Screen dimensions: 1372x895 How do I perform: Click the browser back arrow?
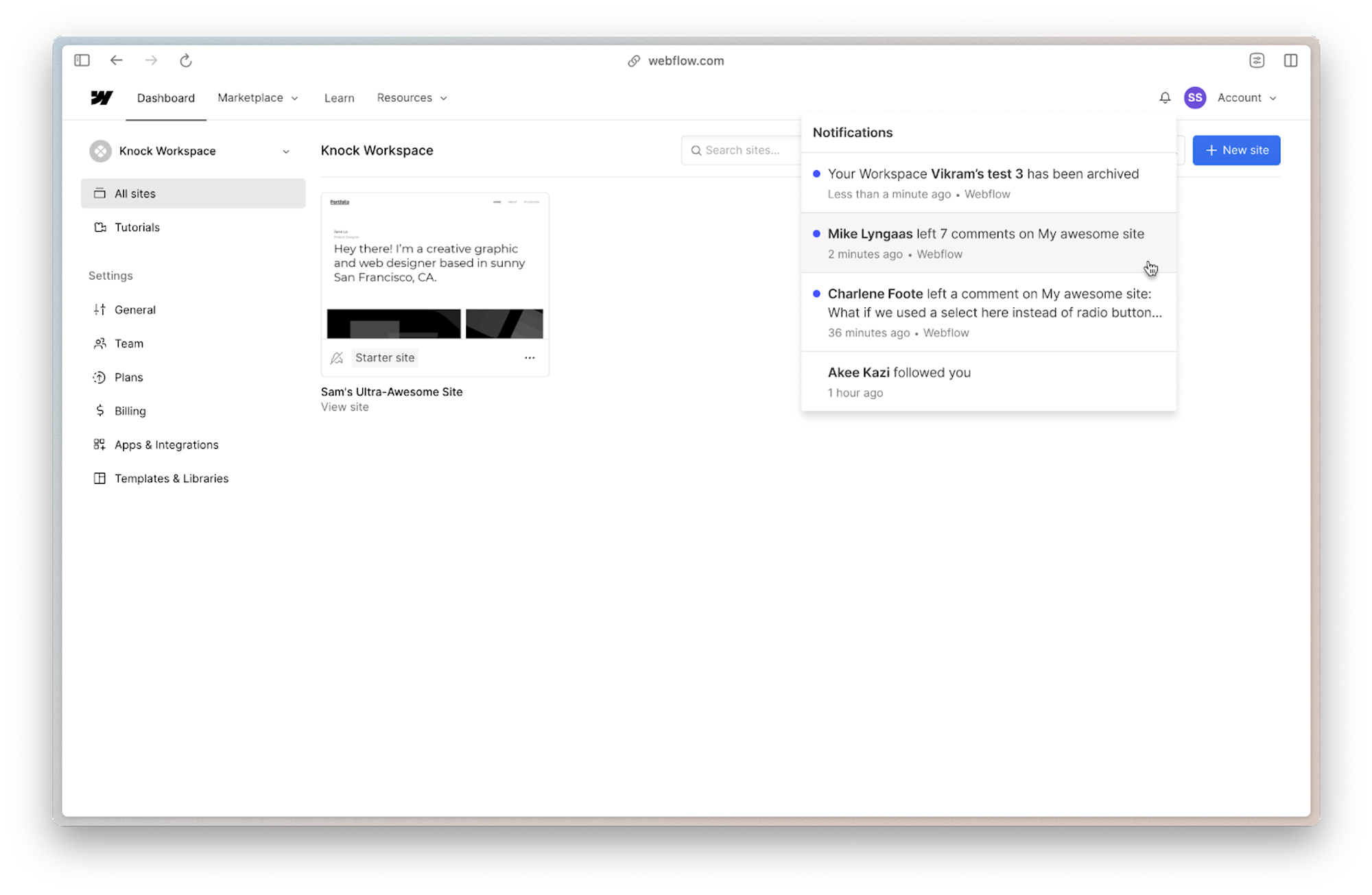click(x=117, y=60)
